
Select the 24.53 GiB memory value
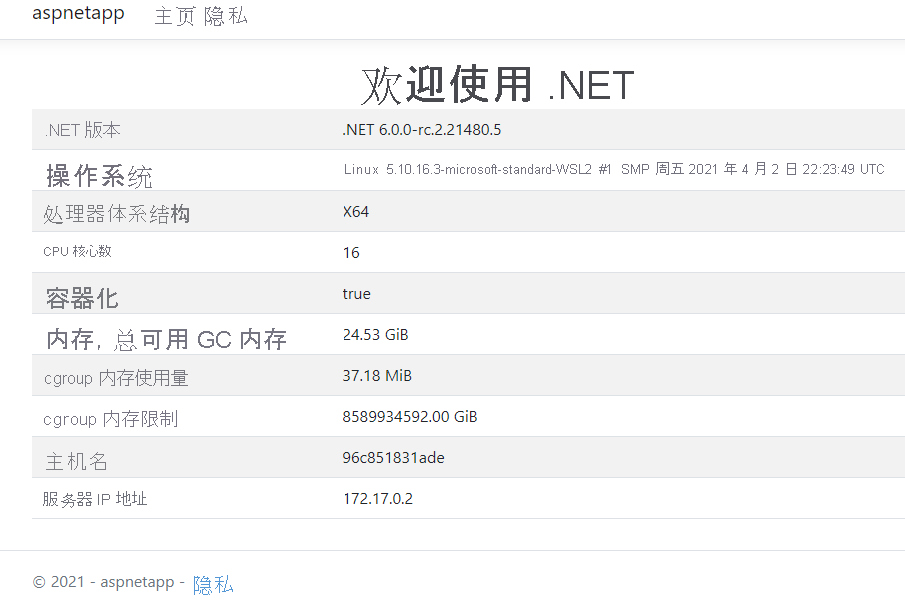point(376,335)
